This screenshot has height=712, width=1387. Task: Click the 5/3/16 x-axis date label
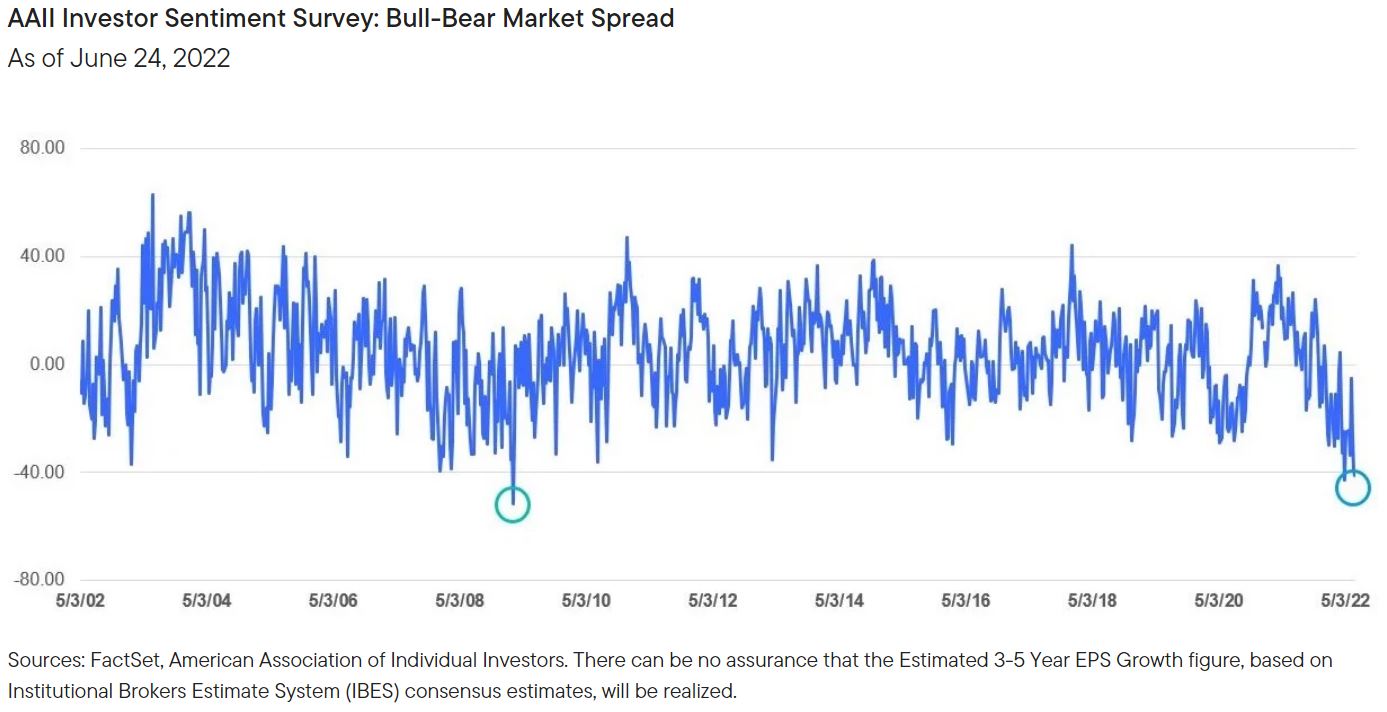coord(966,601)
